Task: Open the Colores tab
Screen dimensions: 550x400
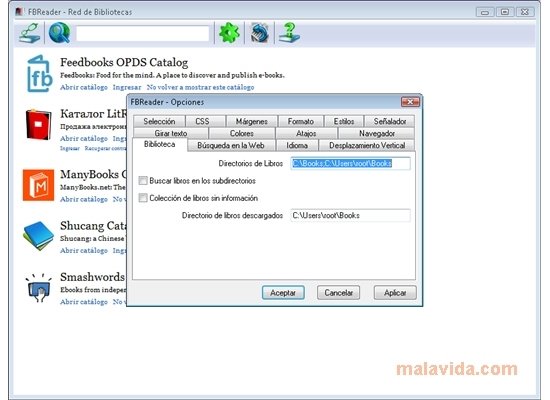Action: (242, 133)
